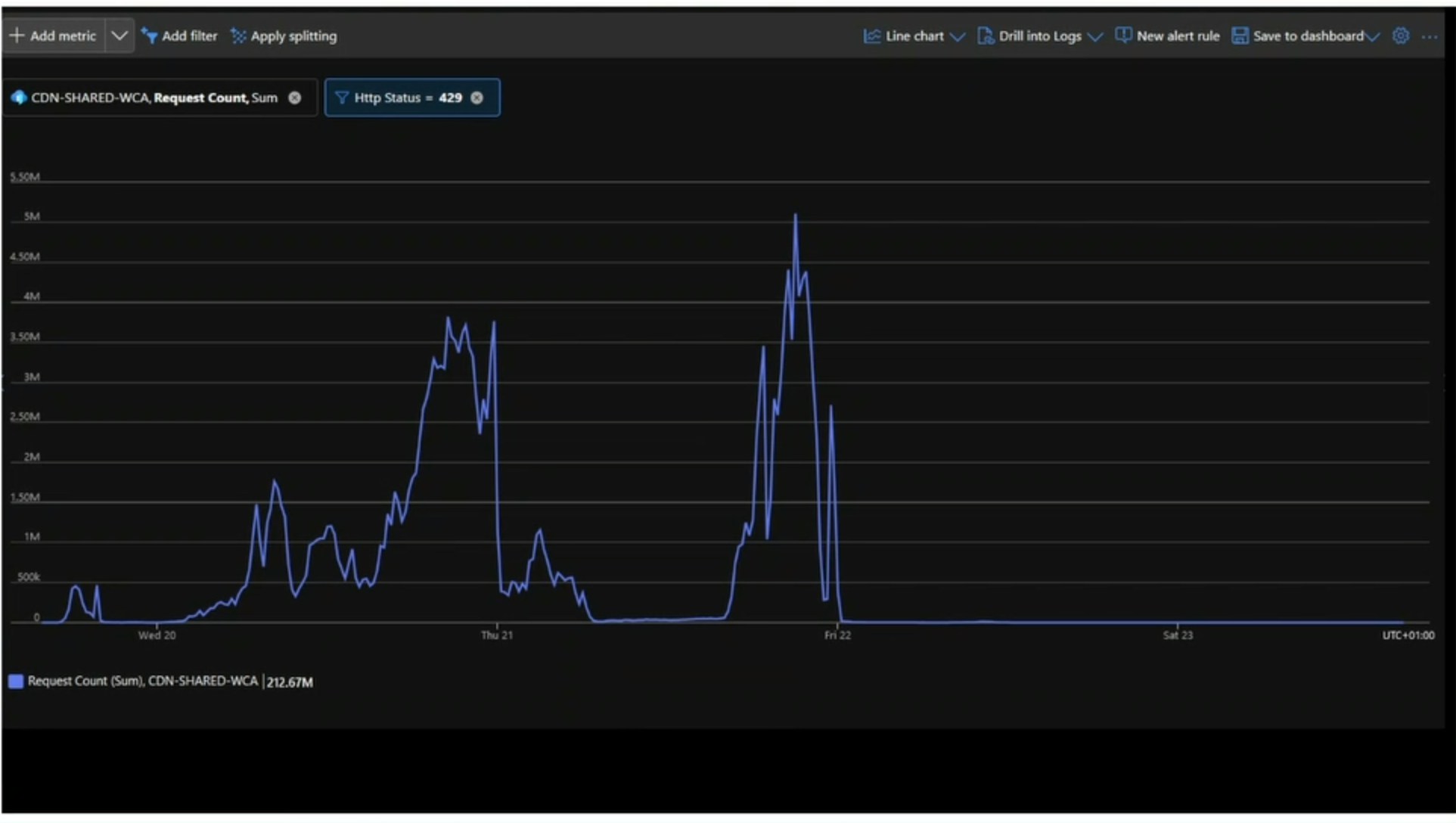This screenshot has width=1456, height=823.
Task: Expand the Save to dashboard chevron
Action: [1373, 36]
